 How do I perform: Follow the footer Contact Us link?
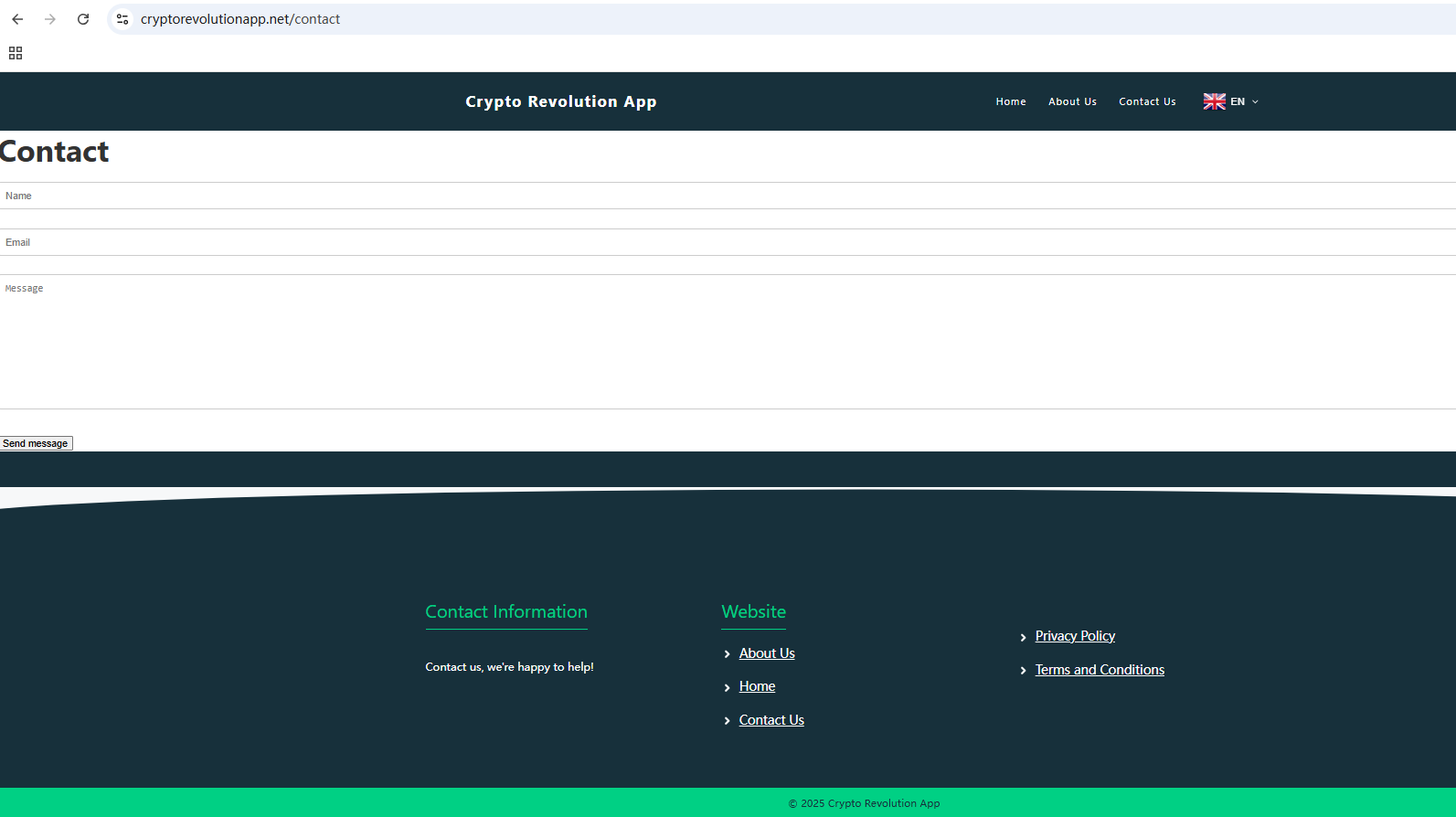771,720
